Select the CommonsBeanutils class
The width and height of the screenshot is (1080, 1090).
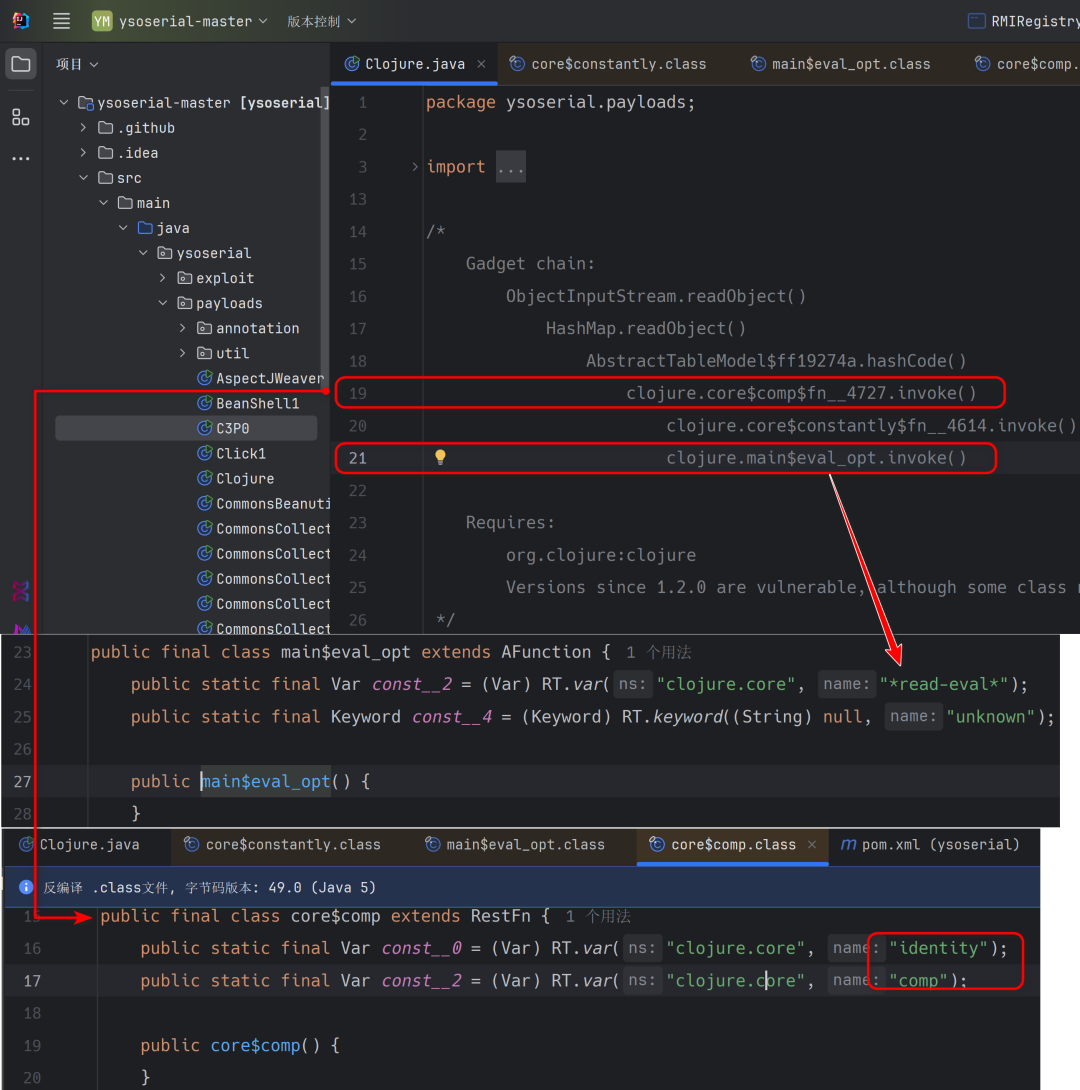point(263,503)
